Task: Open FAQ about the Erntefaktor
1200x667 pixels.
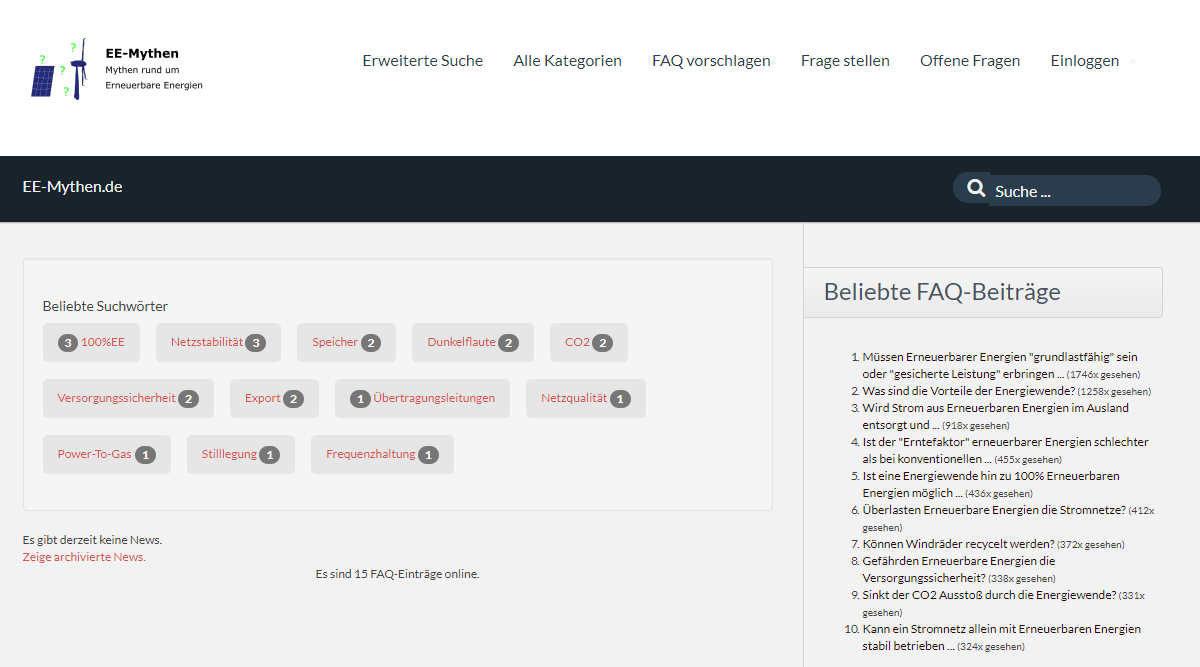Action: (1006, 450)
